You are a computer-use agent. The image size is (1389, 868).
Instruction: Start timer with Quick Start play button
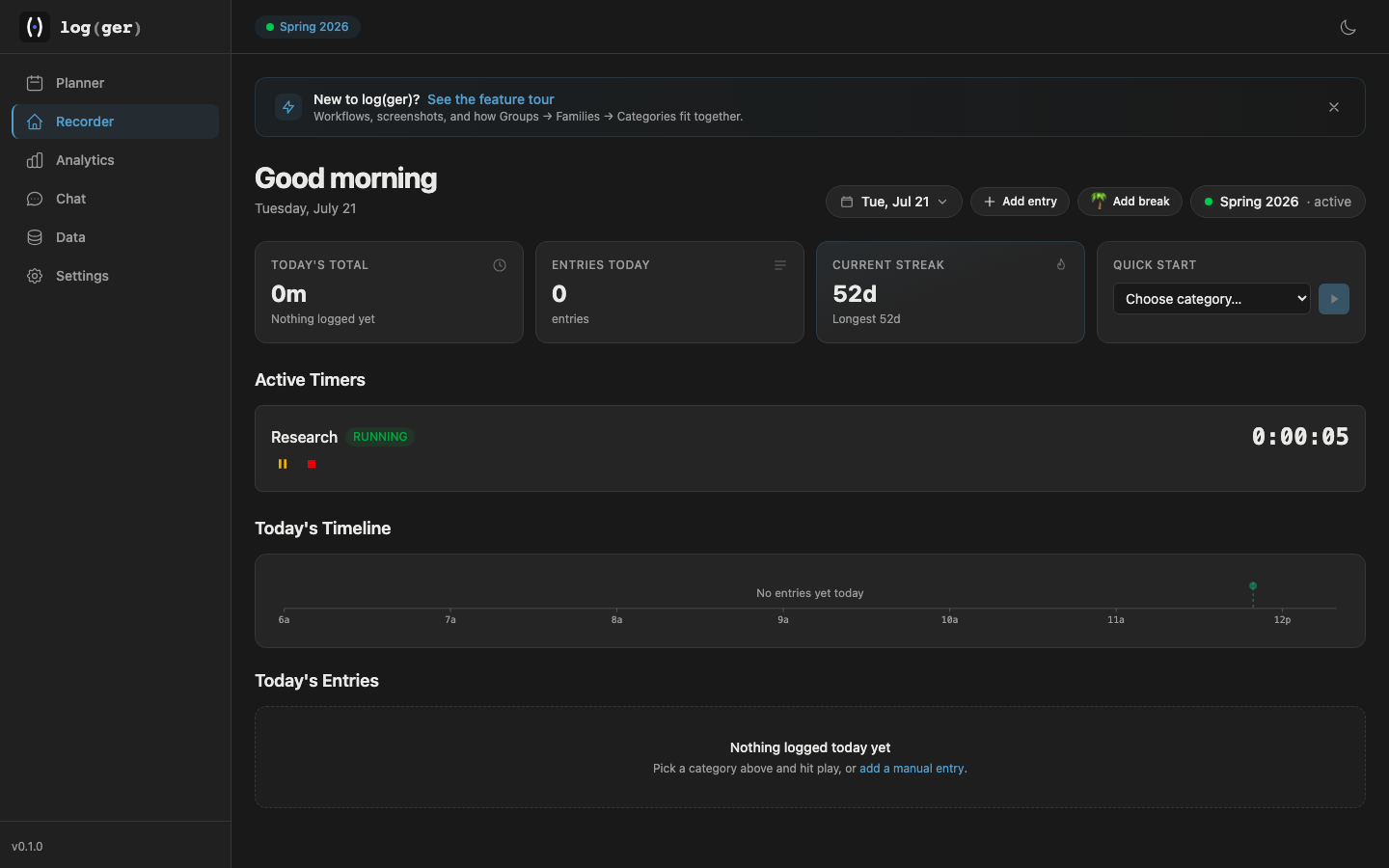coord(1334,299)
